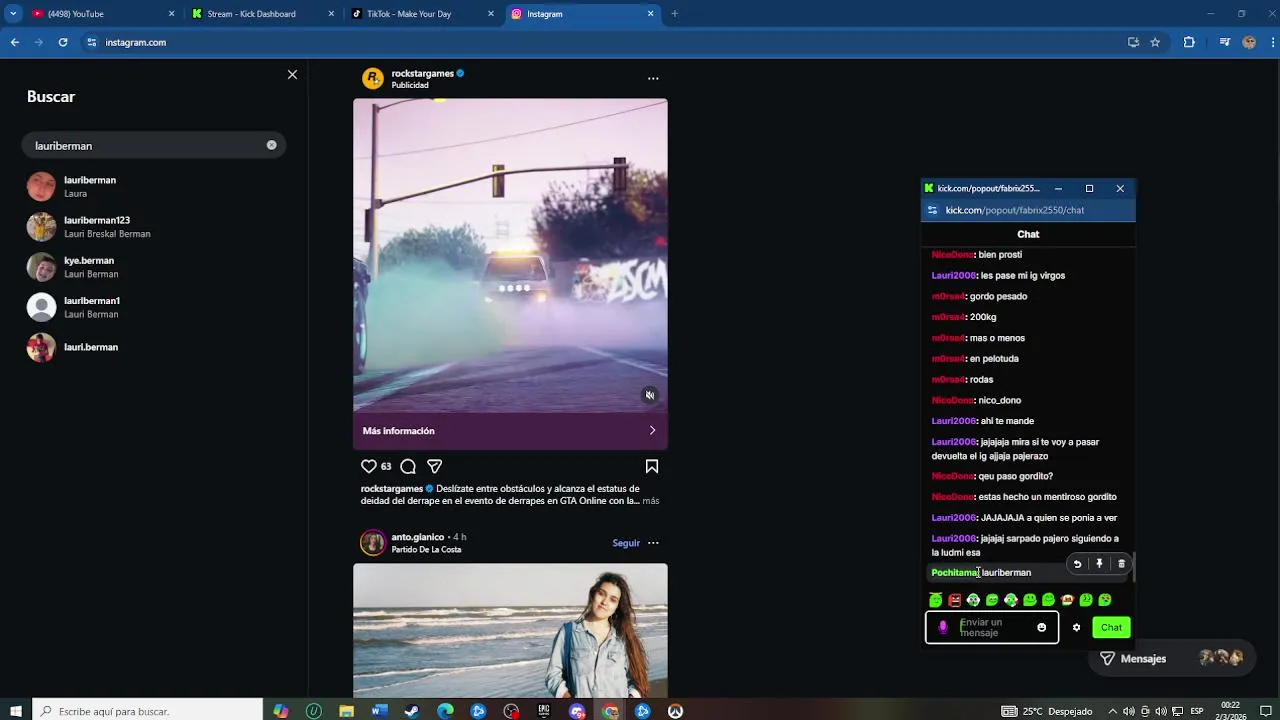Save the rockstargames post with bookmark
The height and width of the screenshot is (720, 1280).
652,466
